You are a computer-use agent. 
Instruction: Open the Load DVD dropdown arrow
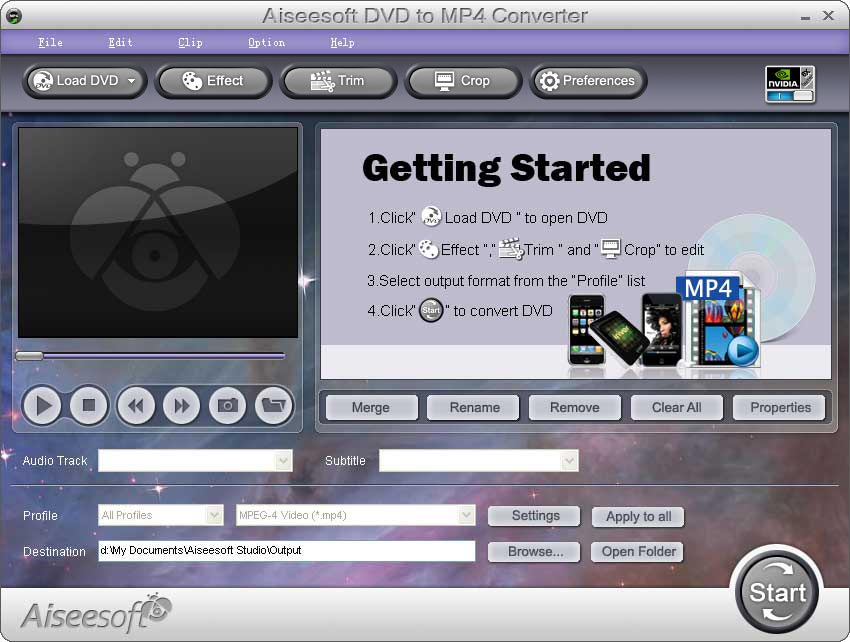pyautogui.click(x=132, y=81)
